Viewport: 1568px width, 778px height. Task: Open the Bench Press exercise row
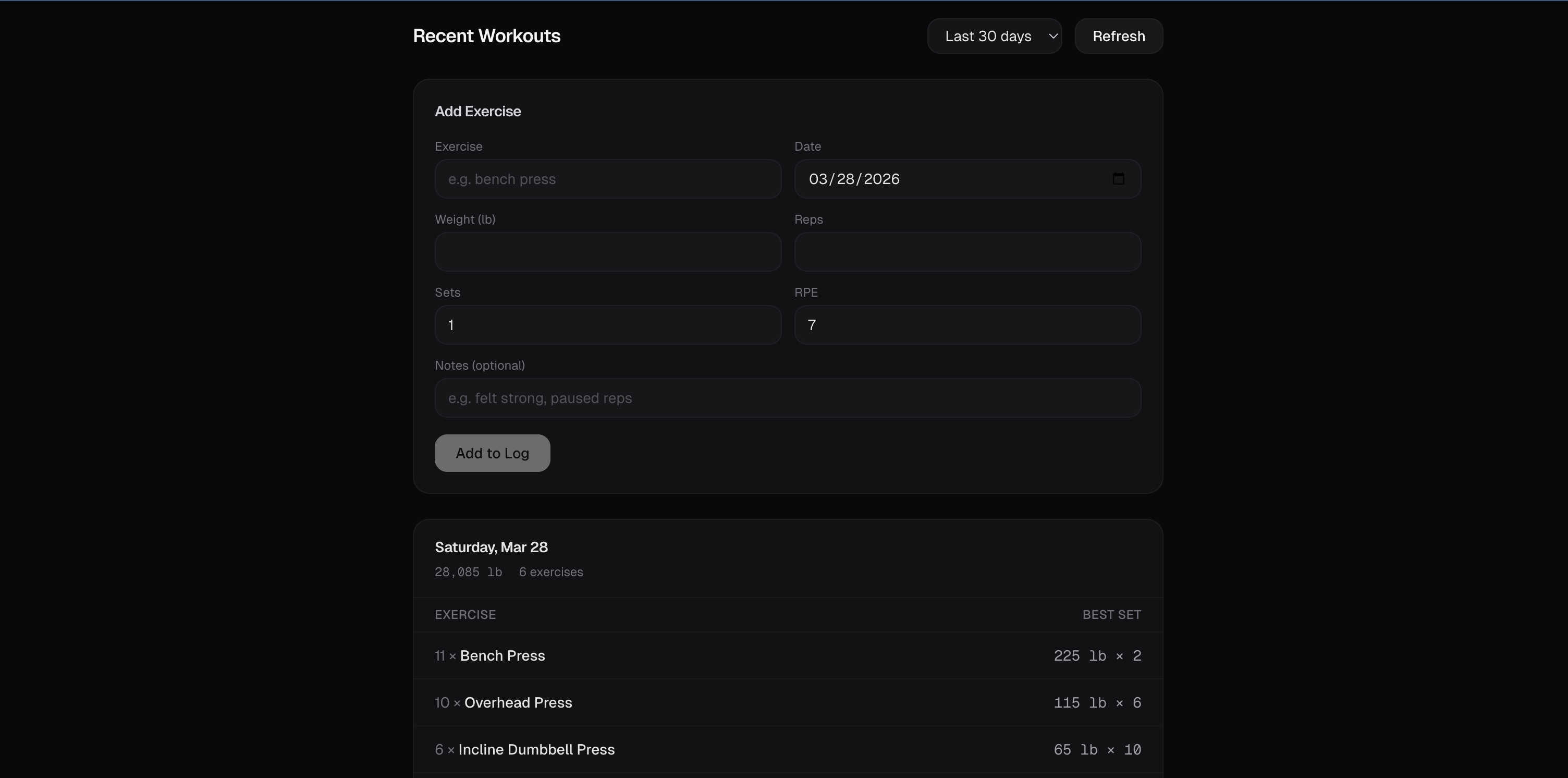(x=502, y=655)
